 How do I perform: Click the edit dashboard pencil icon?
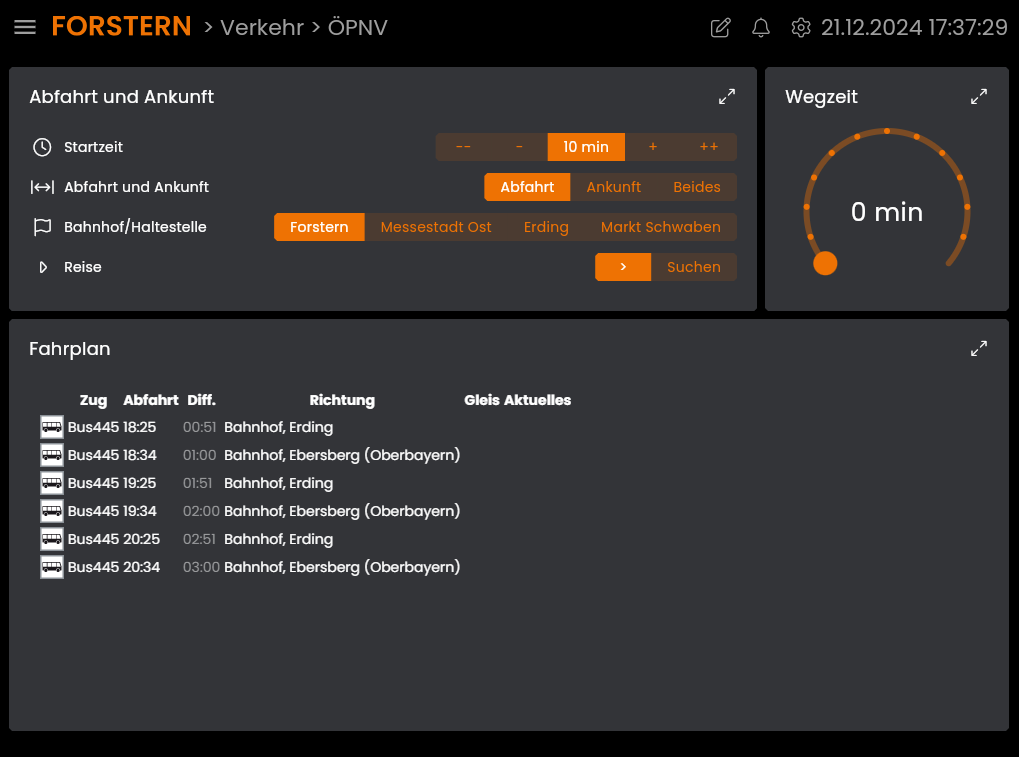coord(720,28)
